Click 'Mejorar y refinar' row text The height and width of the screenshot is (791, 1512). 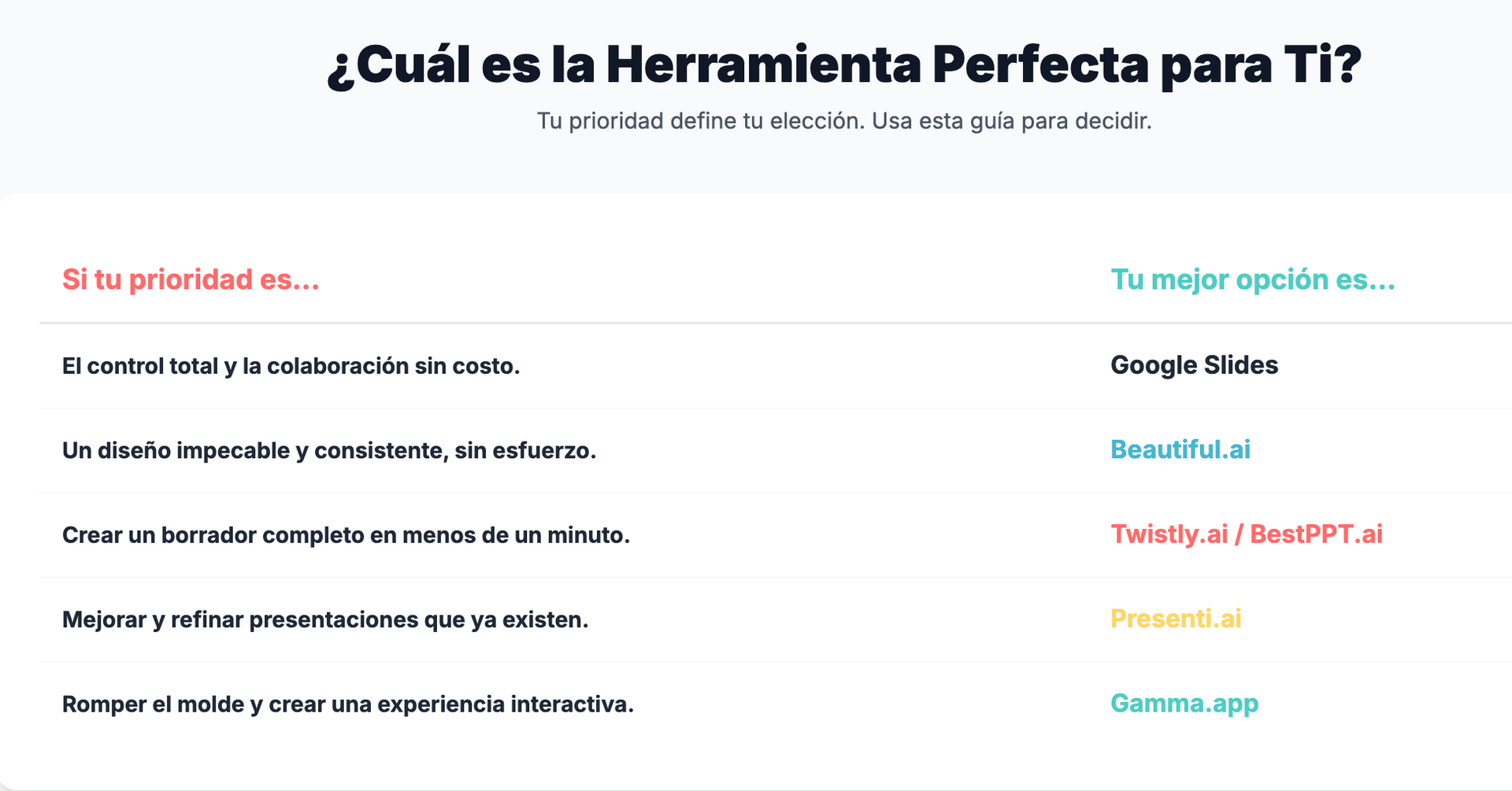[153, 619]
